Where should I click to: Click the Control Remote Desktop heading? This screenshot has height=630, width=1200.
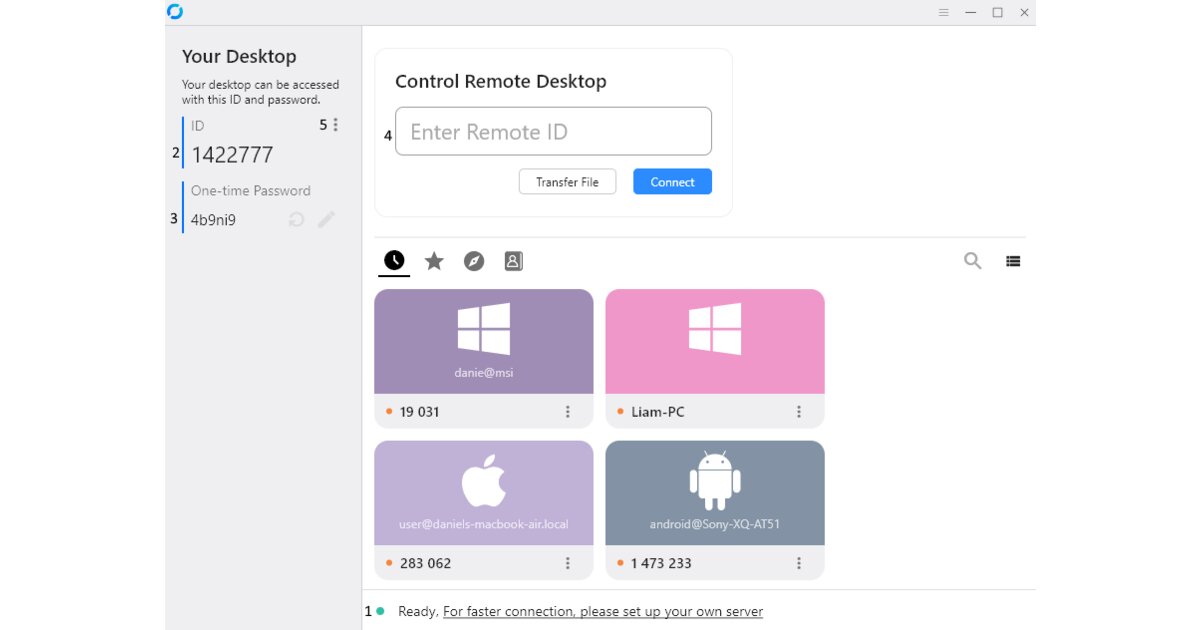[x=501, y=82]
